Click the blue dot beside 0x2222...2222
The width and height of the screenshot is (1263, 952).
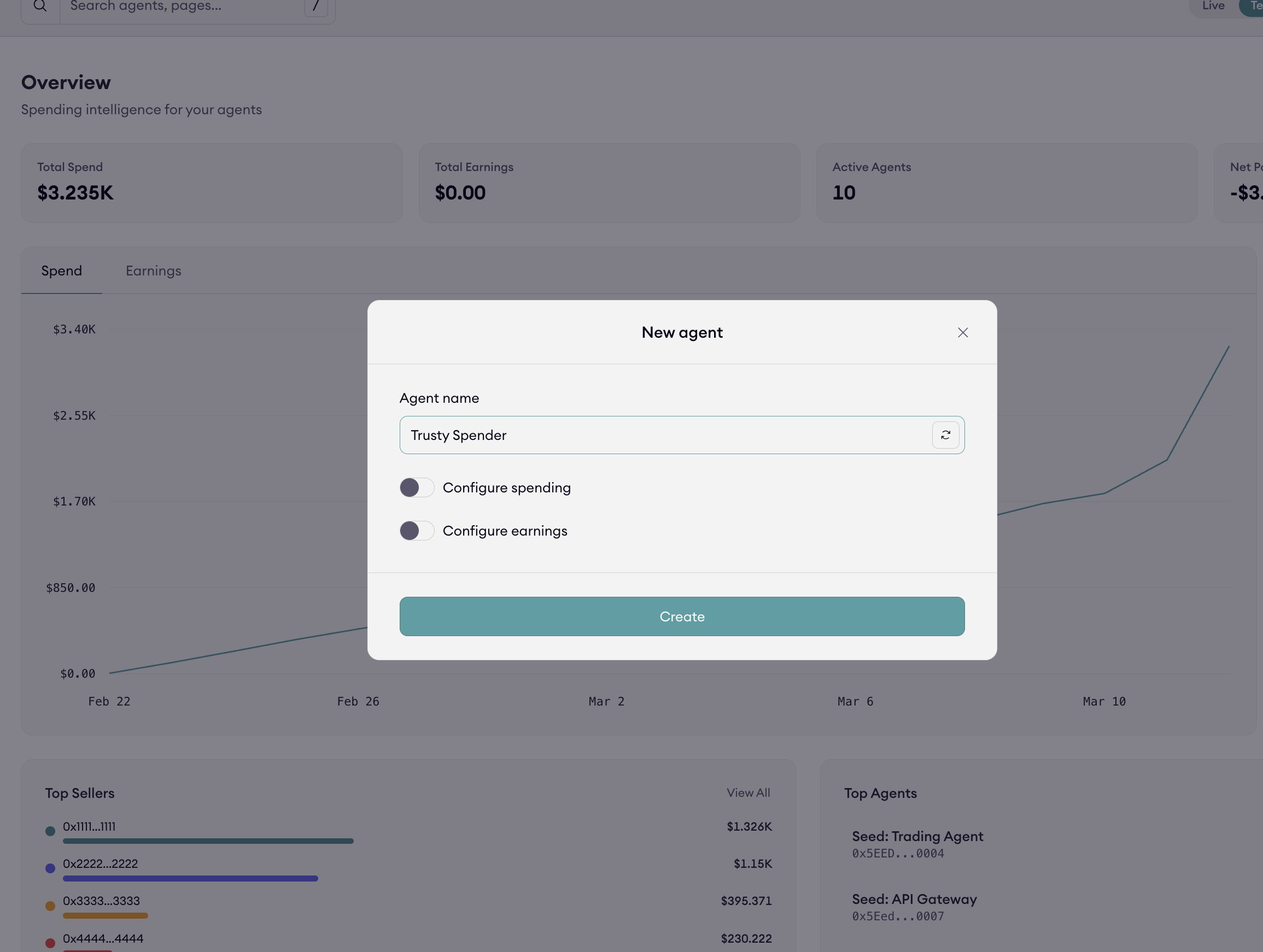click(x=50, y=868)
